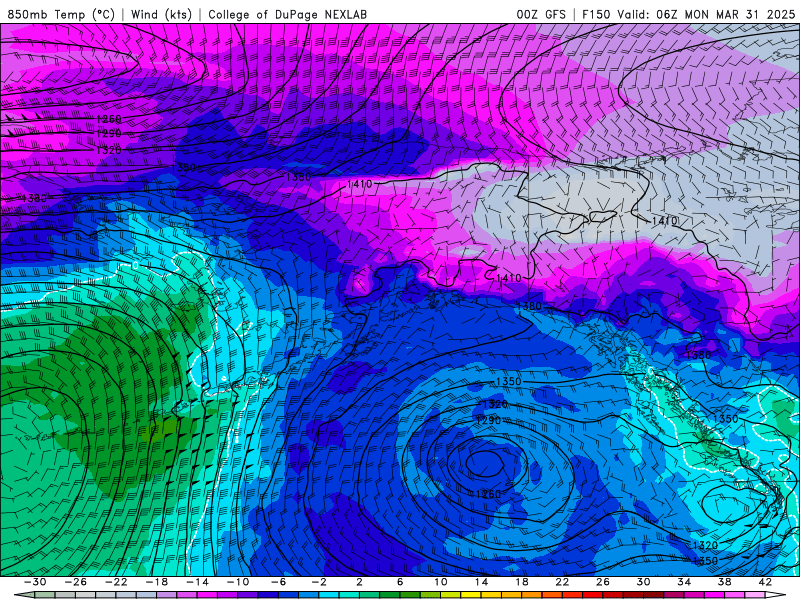Click the -26 colorbar label

[x=76, y=582]
